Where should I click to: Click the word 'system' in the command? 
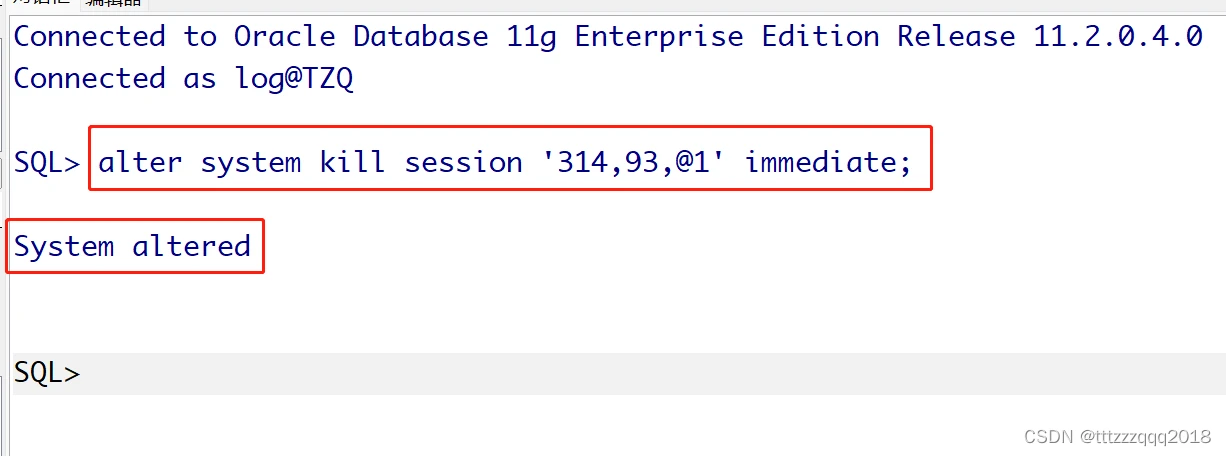pos(250,162)
